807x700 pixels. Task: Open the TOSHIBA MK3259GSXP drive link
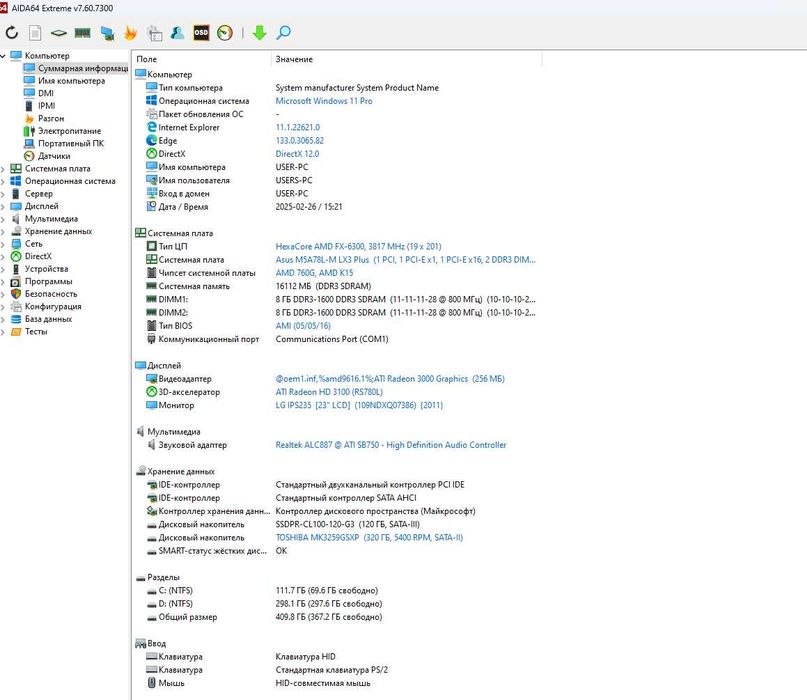click(369, 537)
